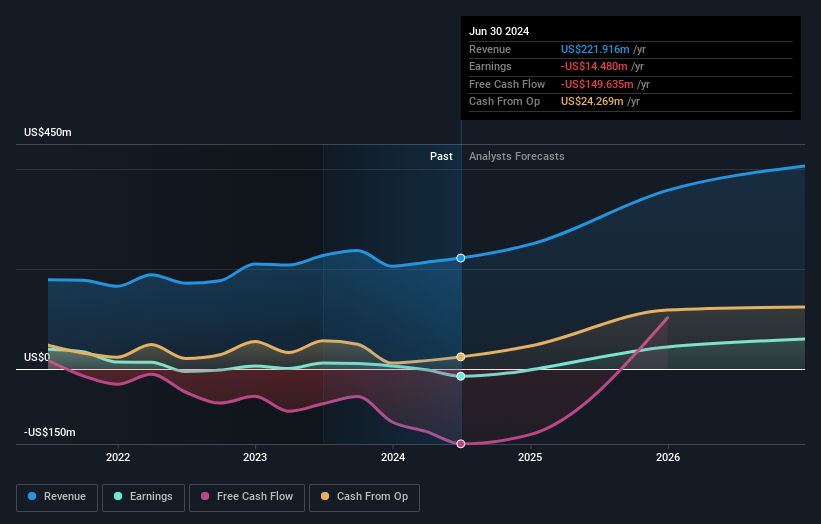Toggle the Revenue legend series

click(57, 497)
